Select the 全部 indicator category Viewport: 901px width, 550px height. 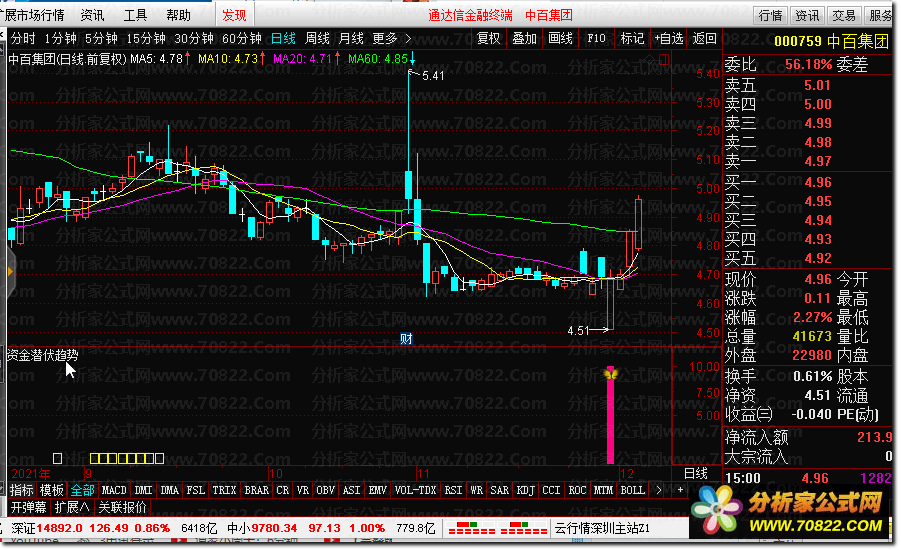click(x=82, y=490)
